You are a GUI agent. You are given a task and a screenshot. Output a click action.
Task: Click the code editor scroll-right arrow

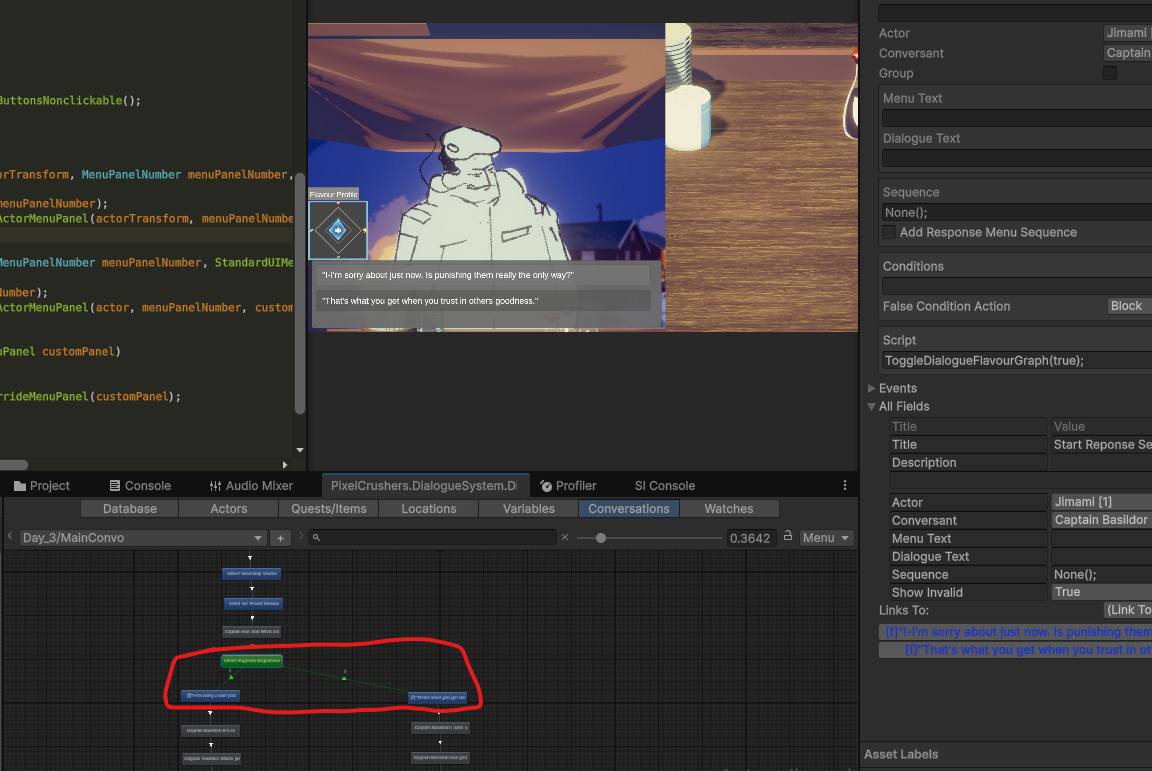point(285,465)
